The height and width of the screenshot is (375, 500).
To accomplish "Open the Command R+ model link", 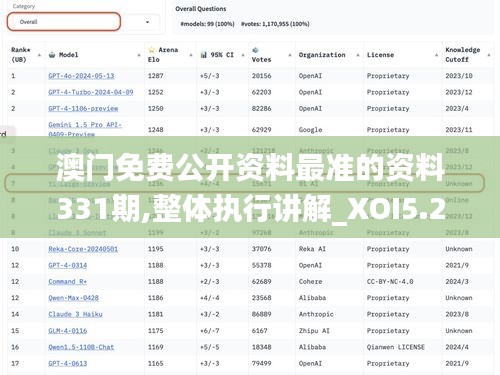I will (67, 282).
